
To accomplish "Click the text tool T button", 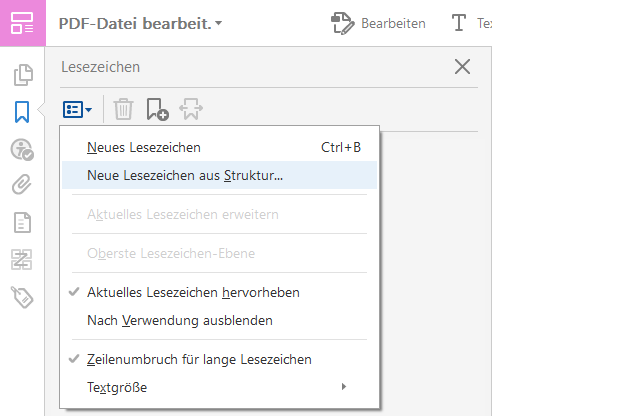I will pos(461,23).
